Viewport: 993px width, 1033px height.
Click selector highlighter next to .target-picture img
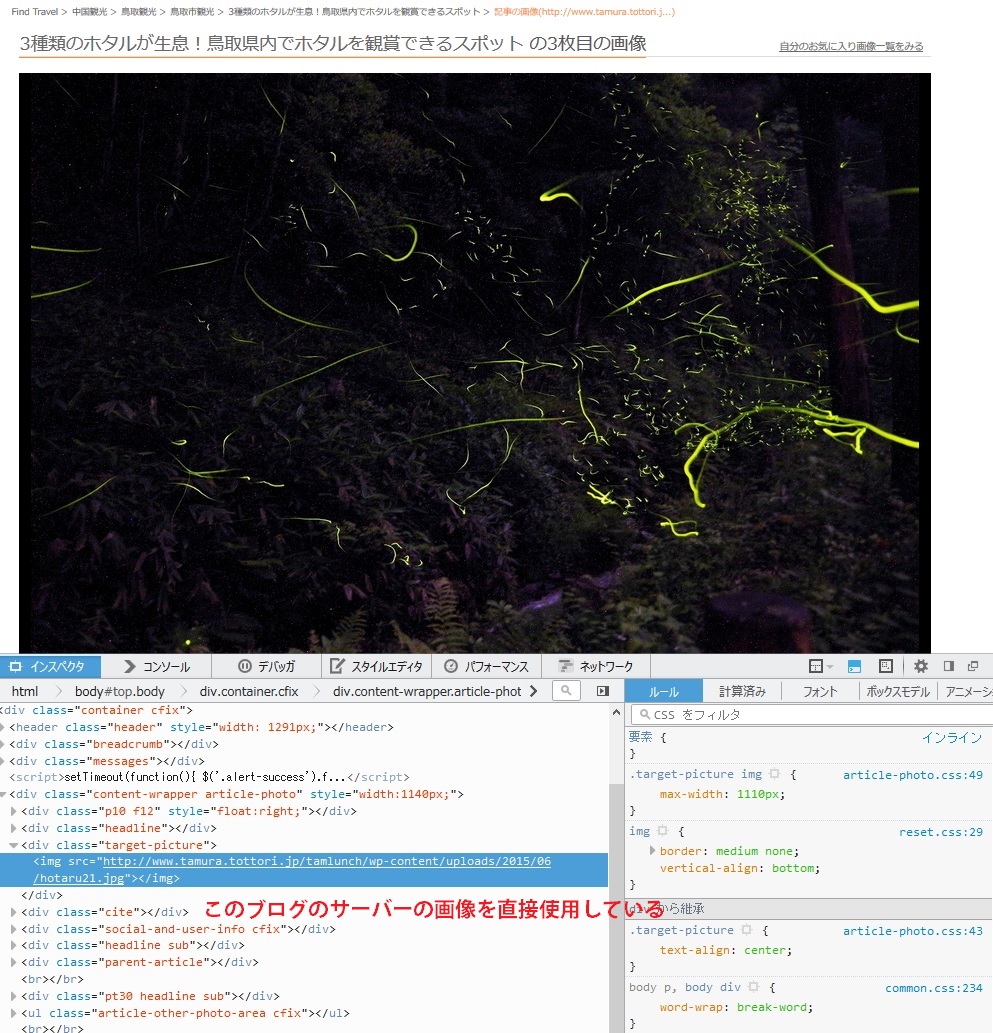(774, 774)
